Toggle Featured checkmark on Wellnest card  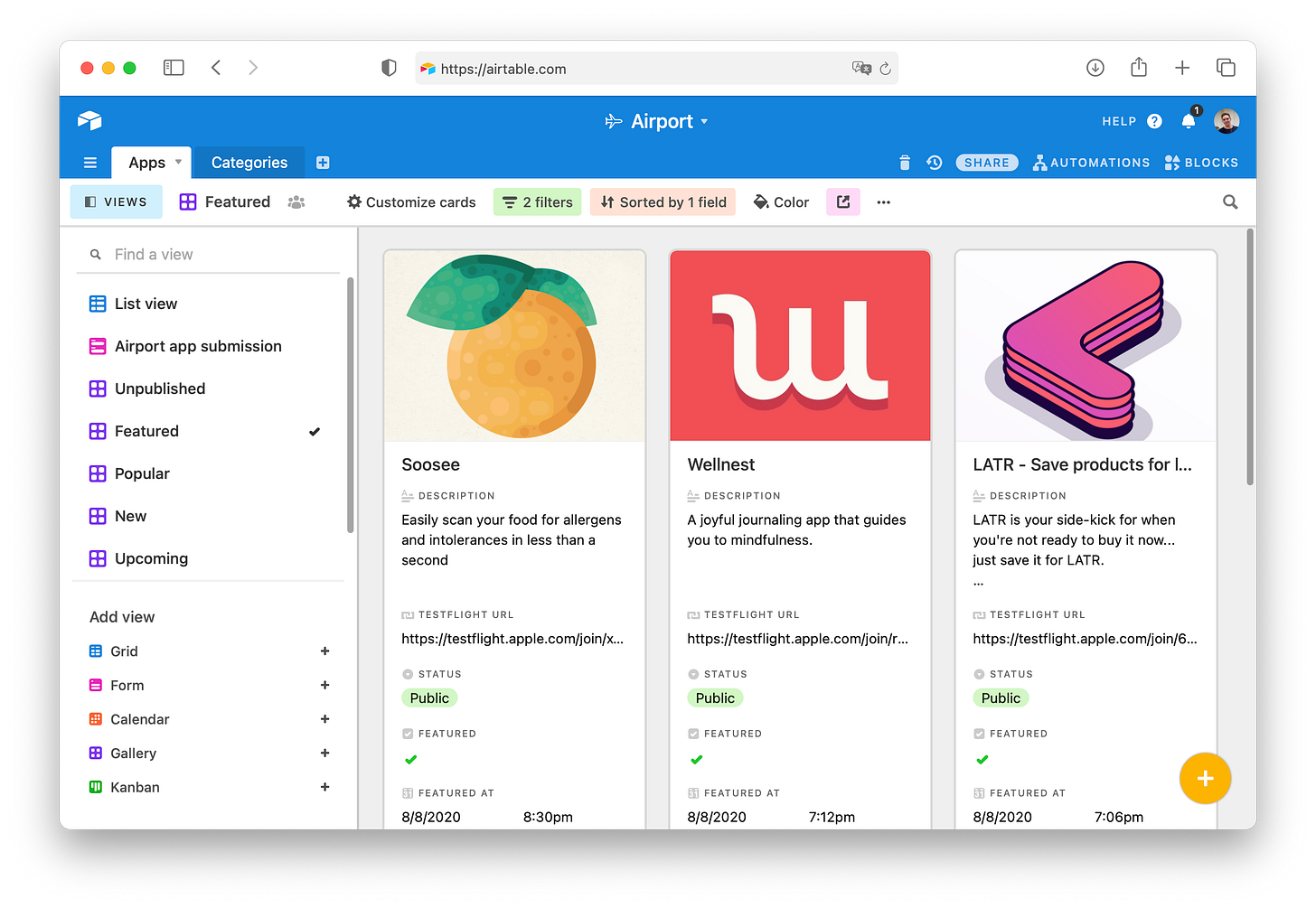tap(696, 760)
